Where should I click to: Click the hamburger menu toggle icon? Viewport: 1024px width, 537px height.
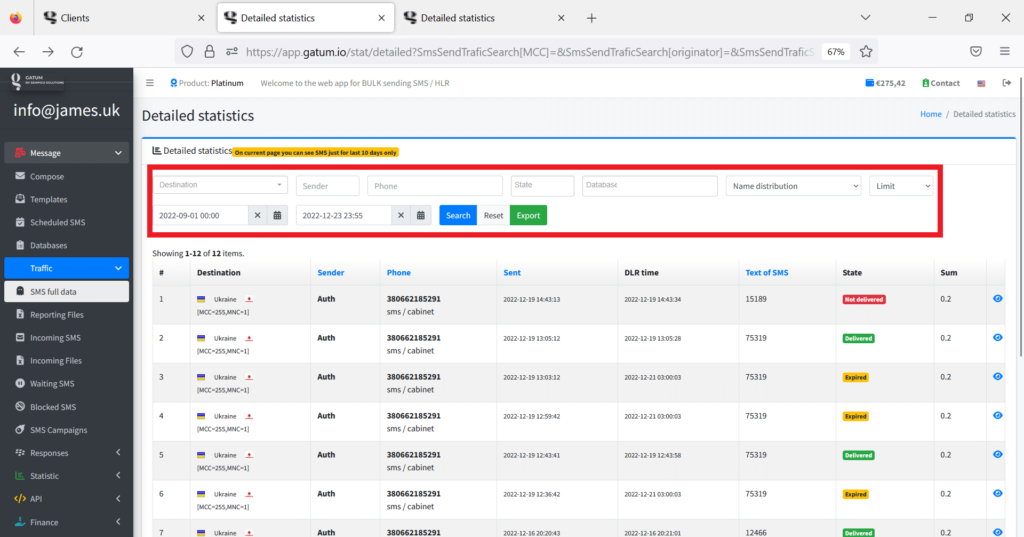150,83
